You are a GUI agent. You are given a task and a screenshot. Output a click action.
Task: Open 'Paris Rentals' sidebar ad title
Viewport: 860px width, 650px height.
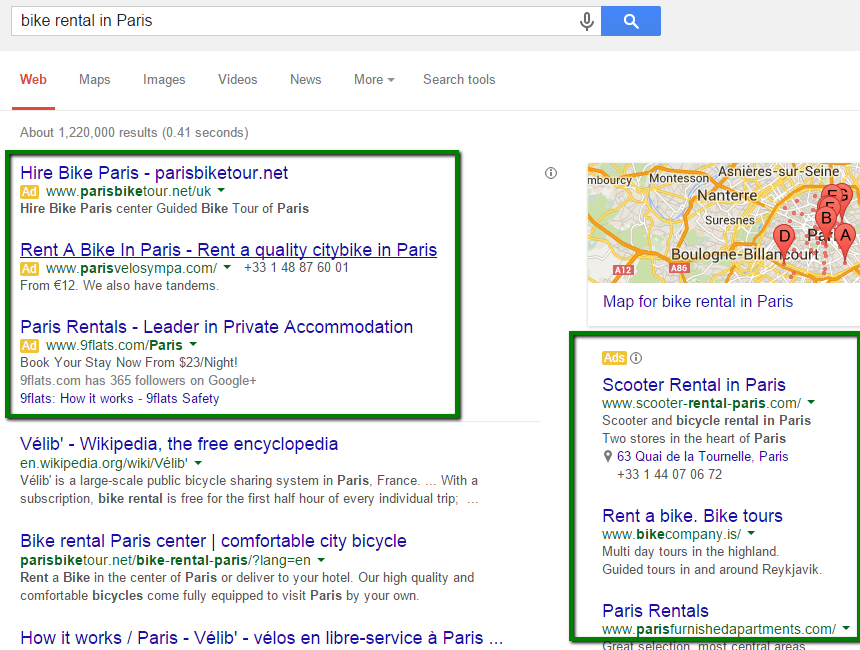tap(655, 611)
